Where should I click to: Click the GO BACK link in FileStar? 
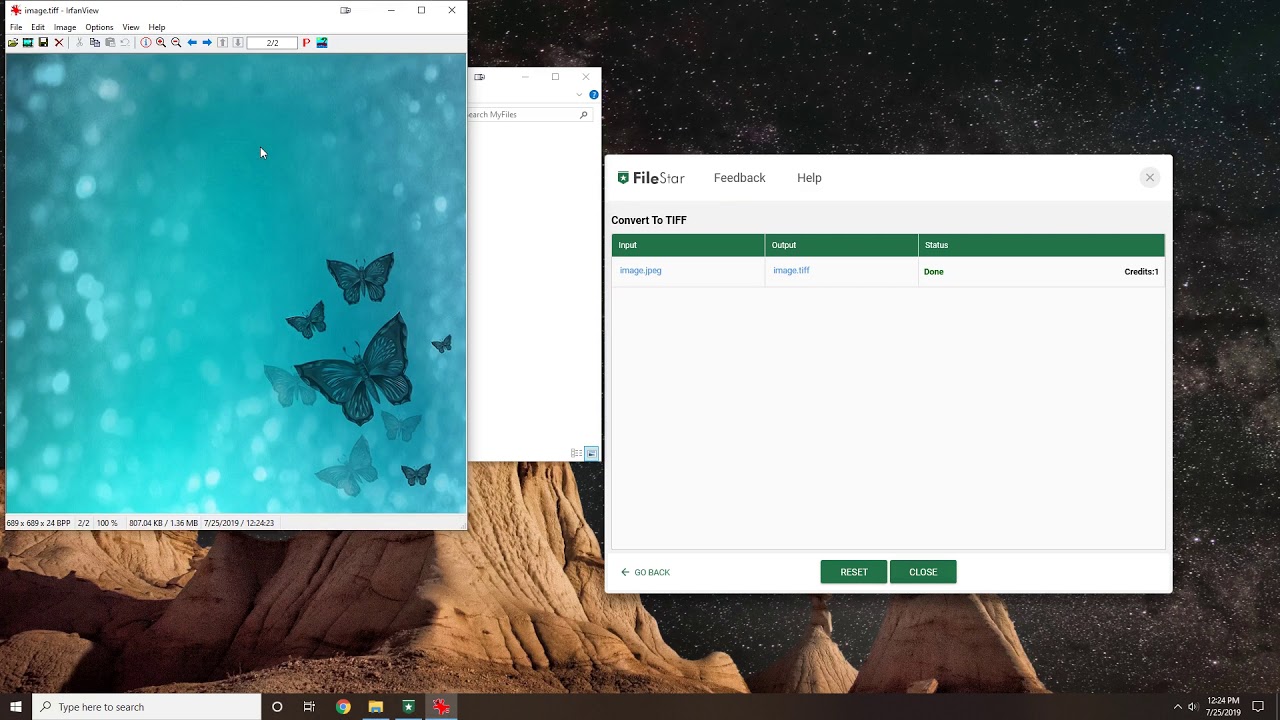pyautogui.click(x=645, y=572)
